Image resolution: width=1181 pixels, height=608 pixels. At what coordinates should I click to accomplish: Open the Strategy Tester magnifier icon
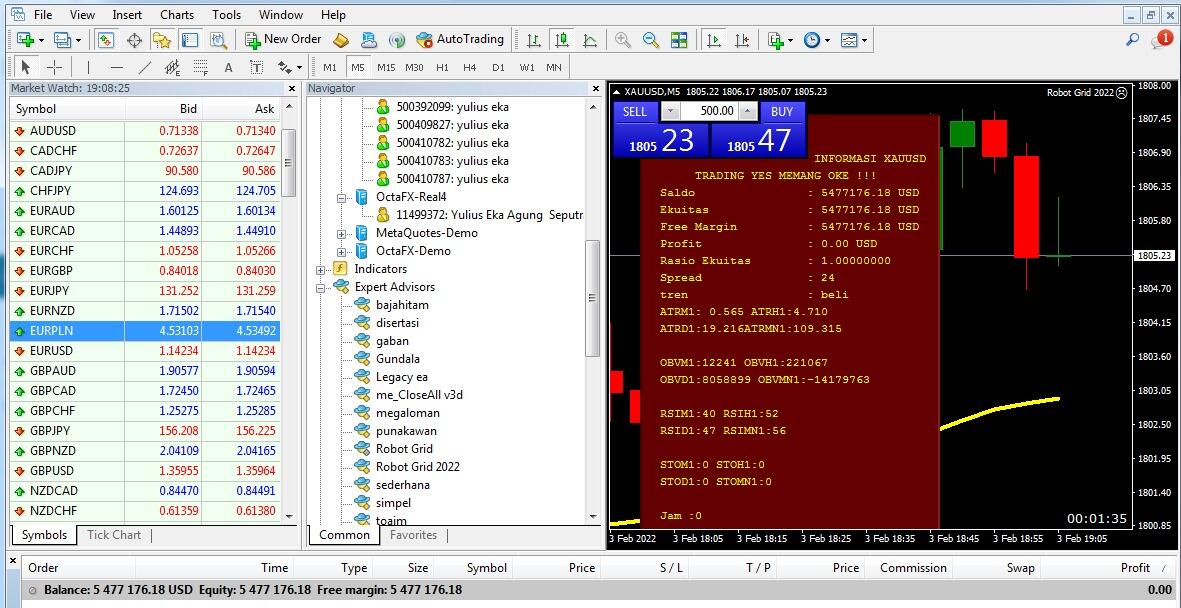[218, 39]
